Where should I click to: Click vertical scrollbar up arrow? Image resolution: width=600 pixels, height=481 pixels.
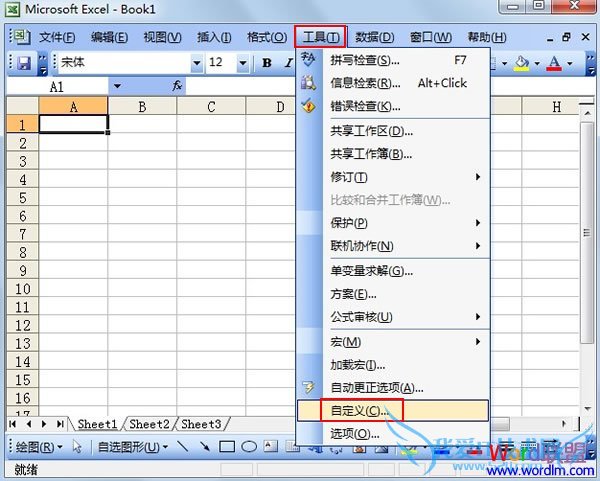click(587, 113)
